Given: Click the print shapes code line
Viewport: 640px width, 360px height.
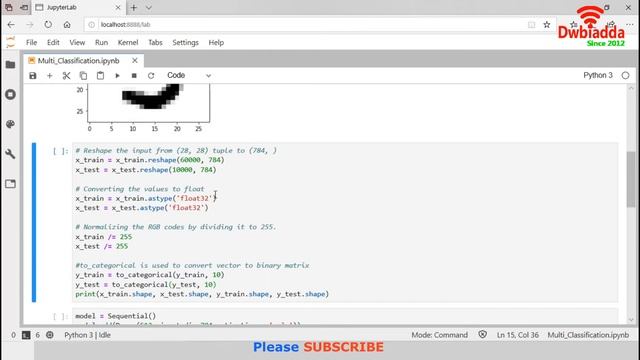Looking at the screenshot, I should pos(202,294).
